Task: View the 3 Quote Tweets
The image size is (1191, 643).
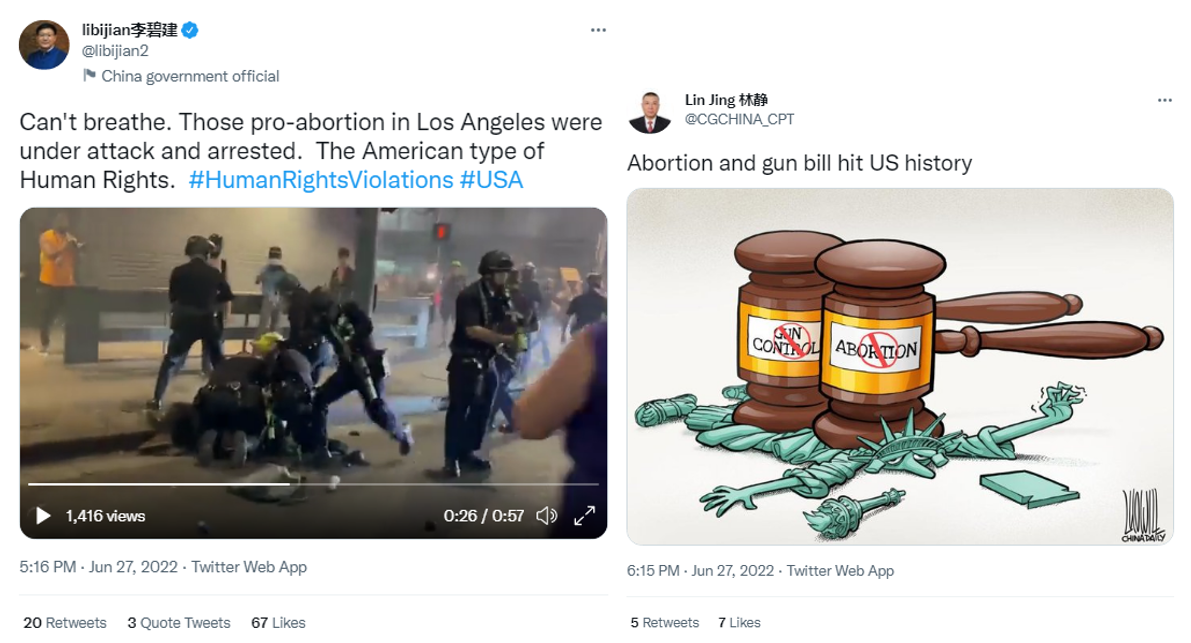Action: [178, 623]
